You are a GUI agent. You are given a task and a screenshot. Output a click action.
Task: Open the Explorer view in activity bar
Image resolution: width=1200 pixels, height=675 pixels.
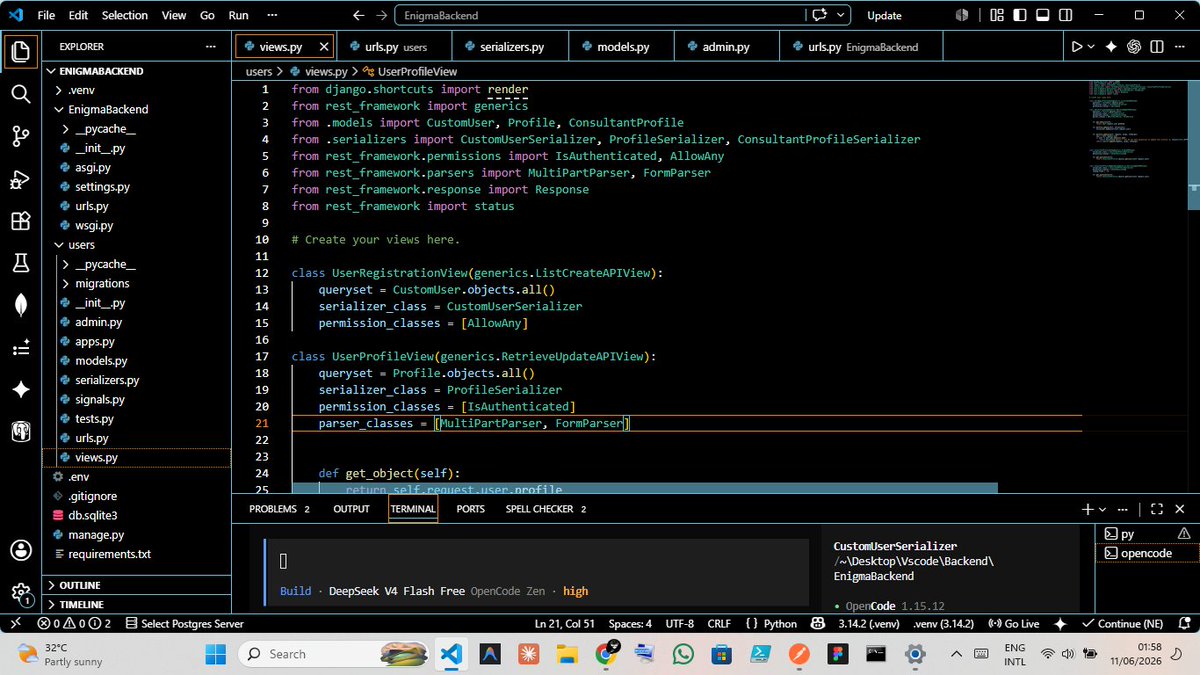coord(21,50)
